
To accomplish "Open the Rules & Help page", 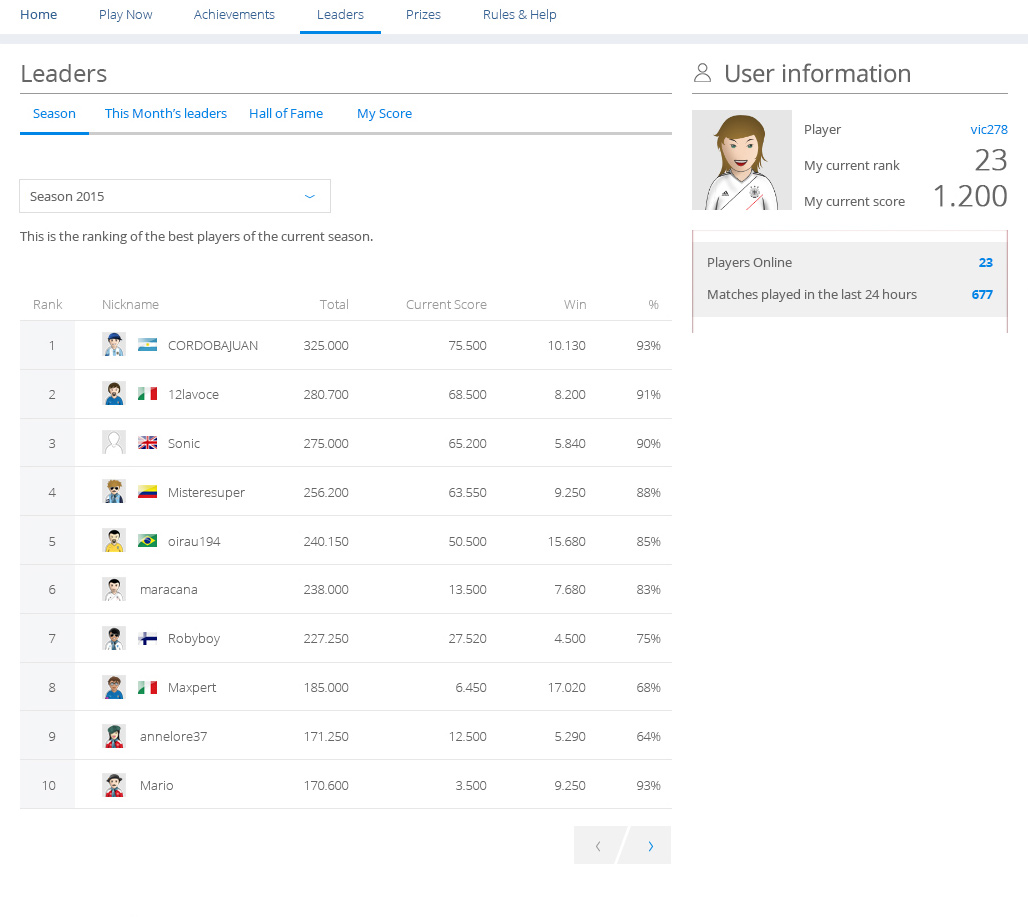I will [519, 15].
